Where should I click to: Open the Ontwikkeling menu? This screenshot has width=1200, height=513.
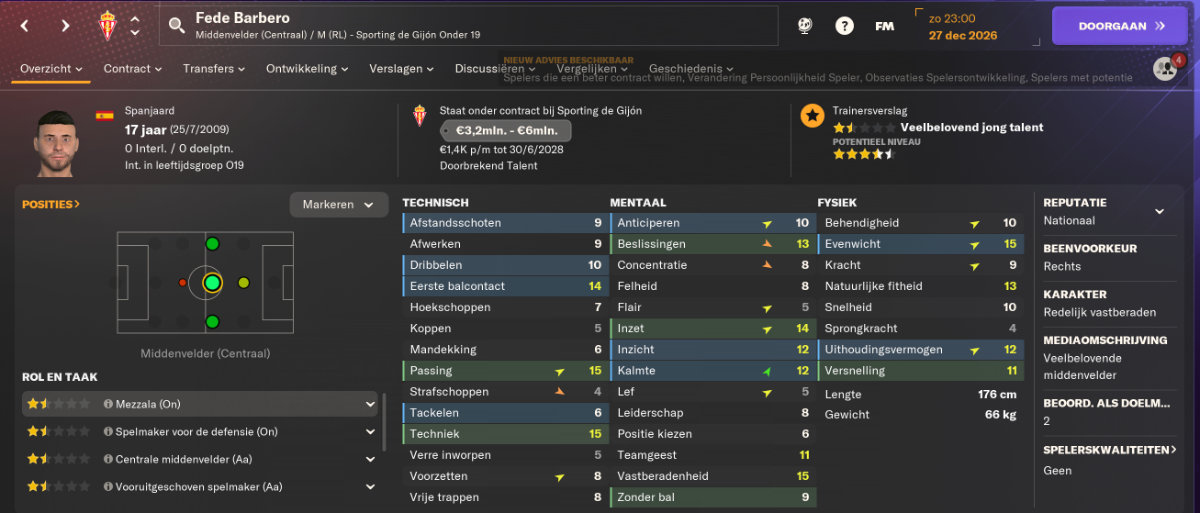coord(307,69)
